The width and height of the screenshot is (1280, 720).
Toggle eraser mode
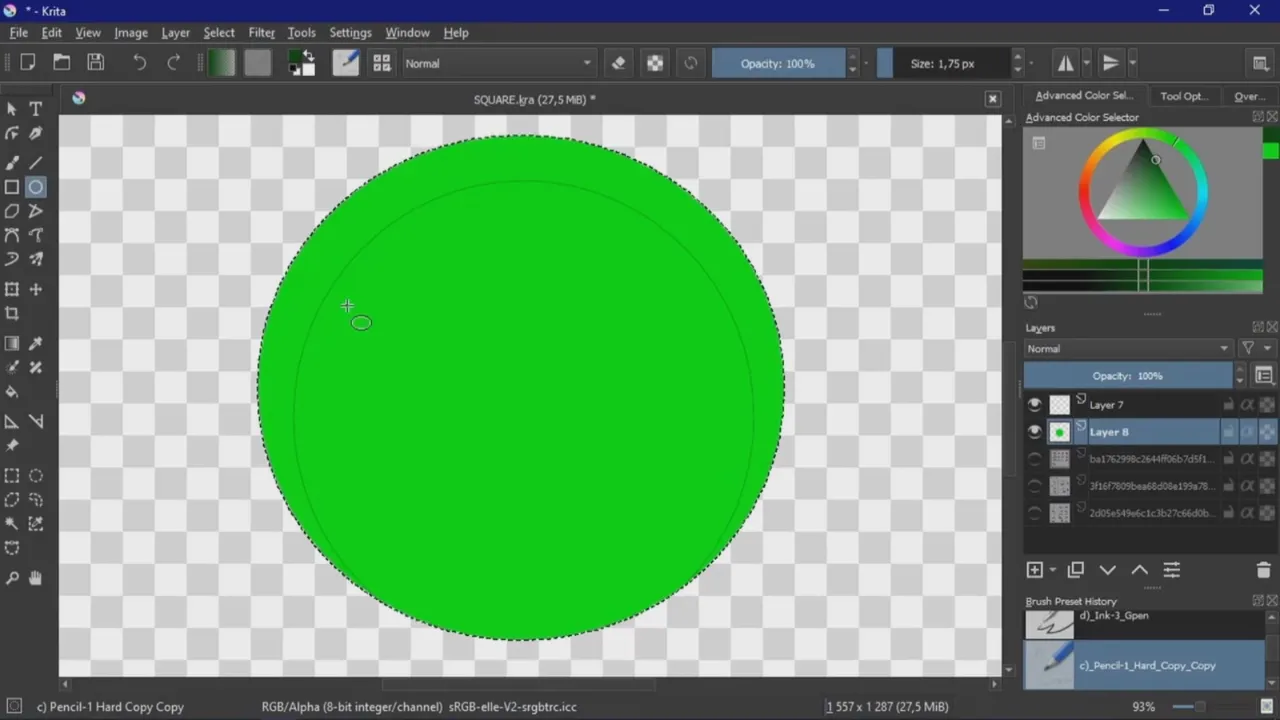coord(618,63)
